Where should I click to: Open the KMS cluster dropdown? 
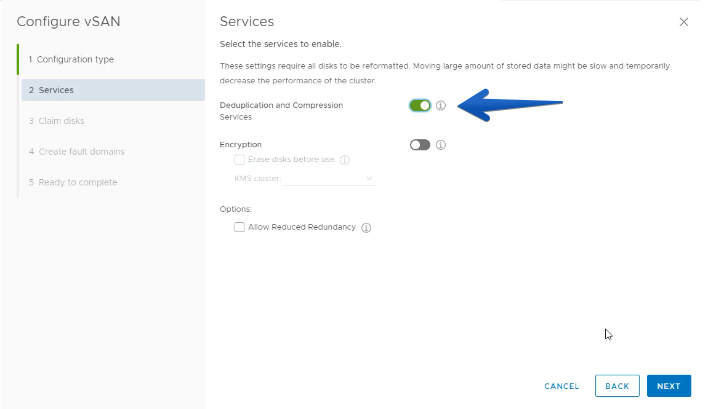330,178
